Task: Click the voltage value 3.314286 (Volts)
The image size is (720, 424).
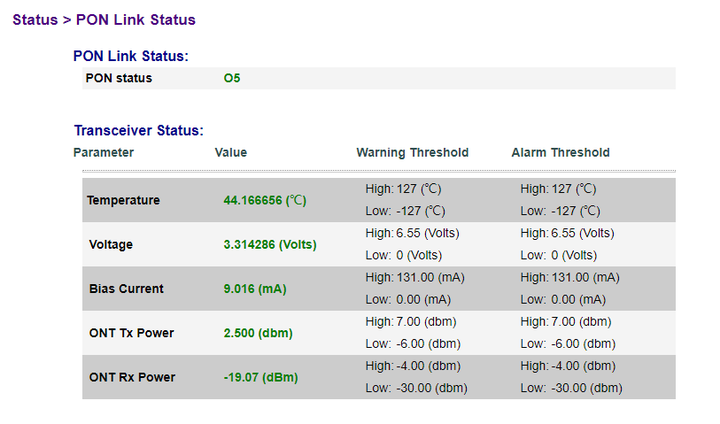Action: [270, 244]
